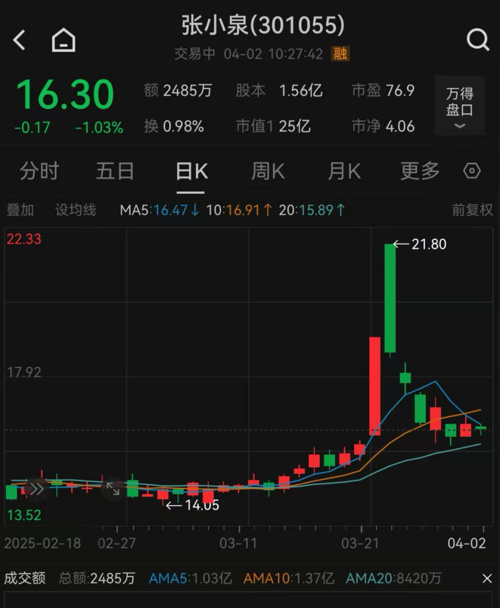Image resolution: width=500 pixels, height=608 pixels.
Task: Switch to the 分时 tab
Action: click(39, 171)
